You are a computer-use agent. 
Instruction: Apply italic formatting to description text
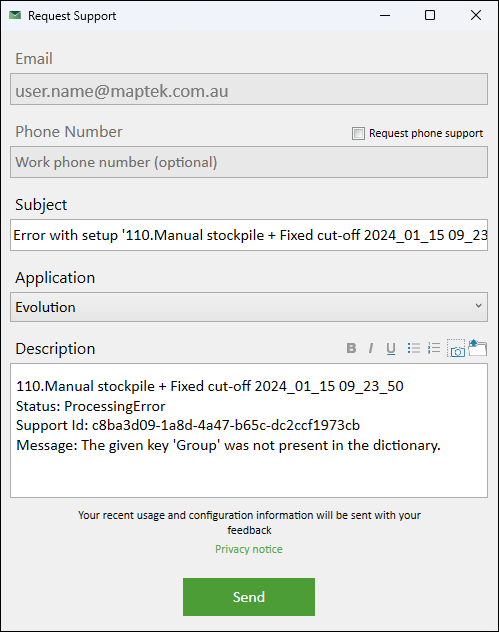pyautogui.click(x=370, y=348)
